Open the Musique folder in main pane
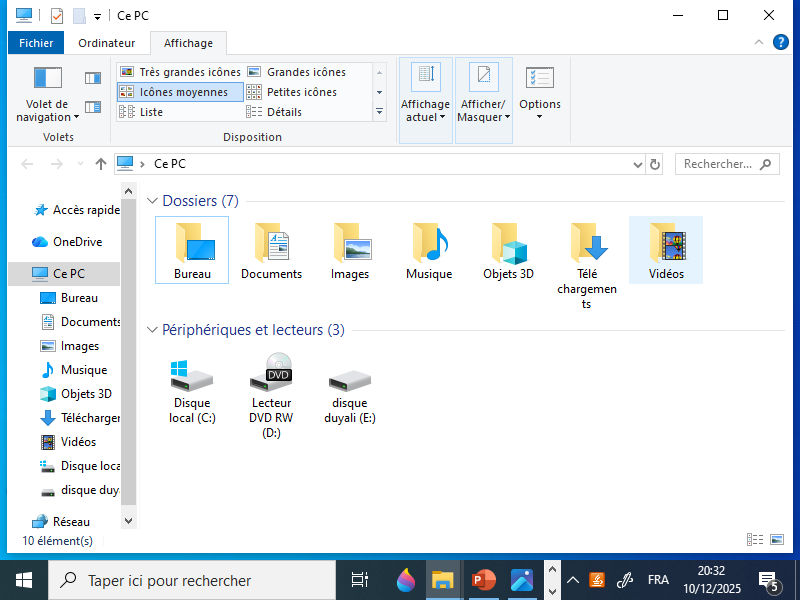This screenshot has height=600, width=800. 429,250
